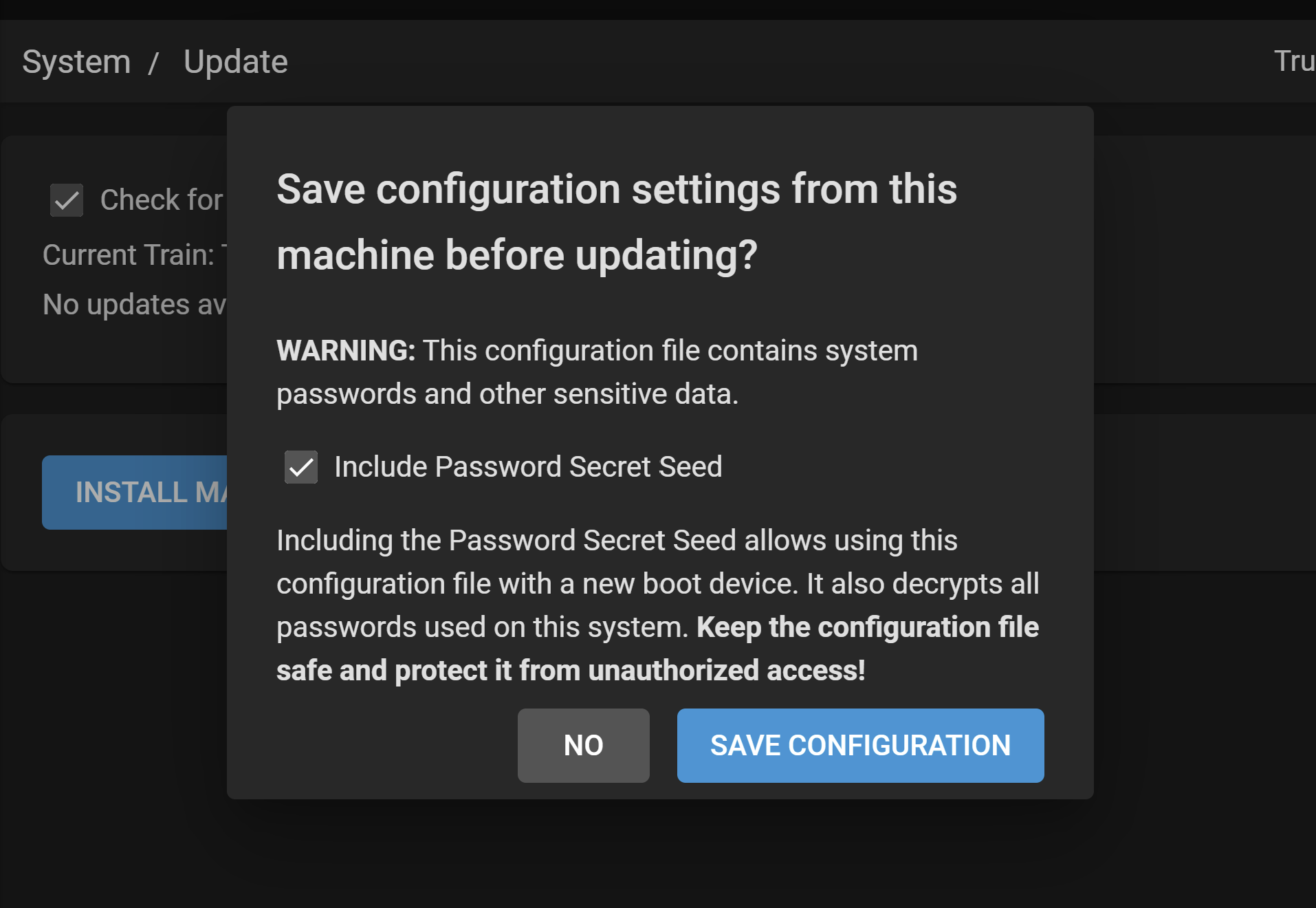Click the "Tru" text at top right
This screenshot has height=908, width=1316.
1293,61
